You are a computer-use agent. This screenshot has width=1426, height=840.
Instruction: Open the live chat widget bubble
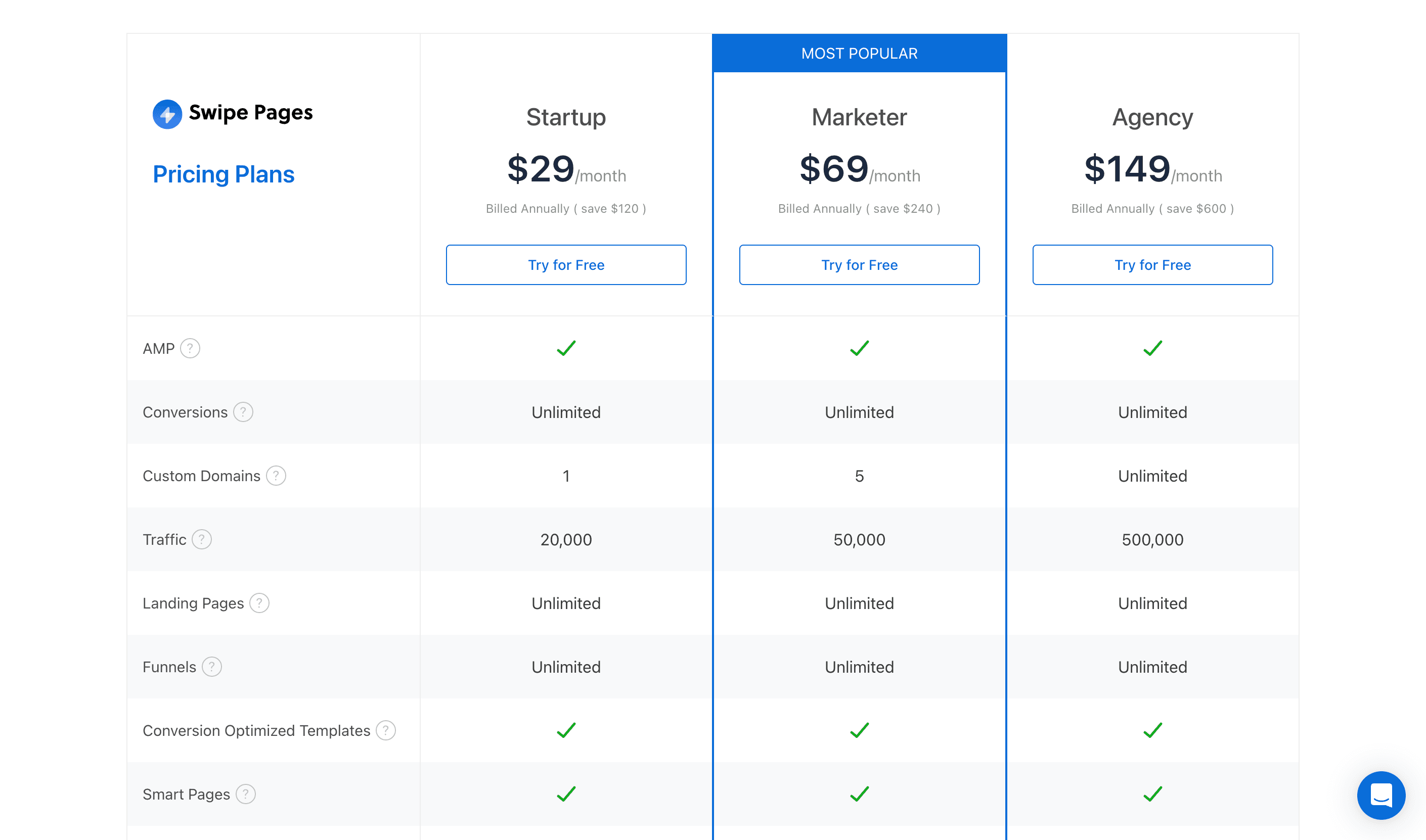pyautogui.click(x=1380, y=796)
